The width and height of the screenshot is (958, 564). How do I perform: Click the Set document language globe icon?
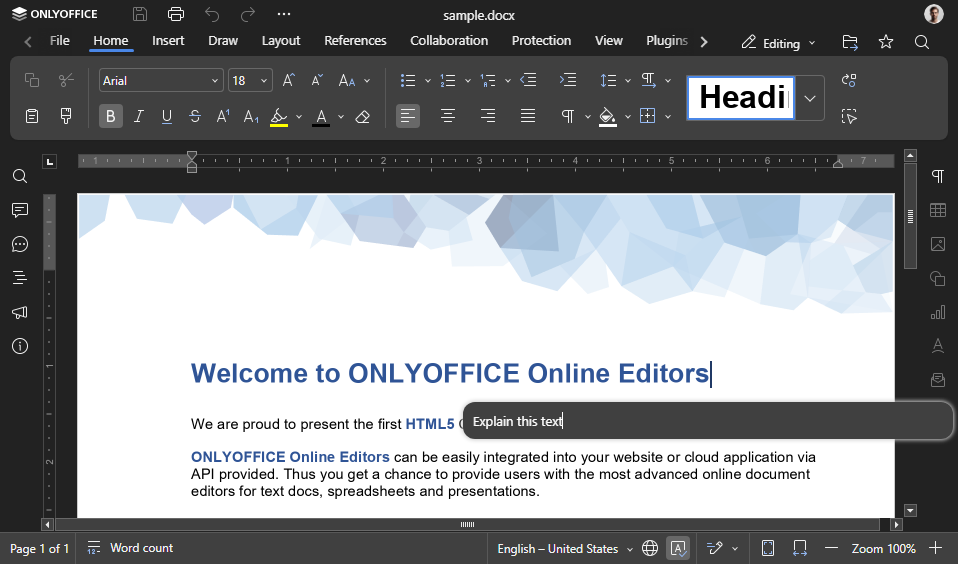[x=650, y=548]
